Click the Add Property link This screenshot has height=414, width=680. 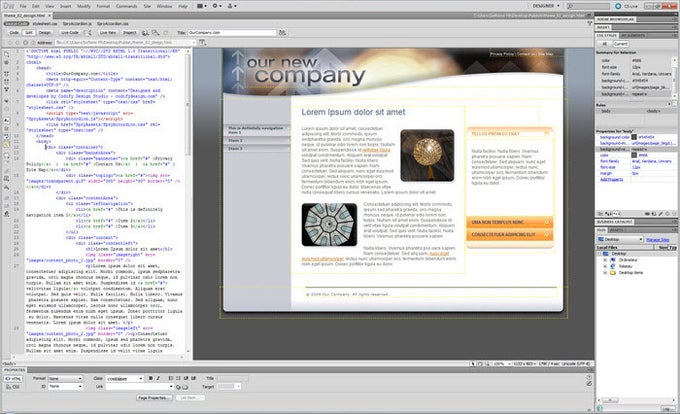(611, 179)
